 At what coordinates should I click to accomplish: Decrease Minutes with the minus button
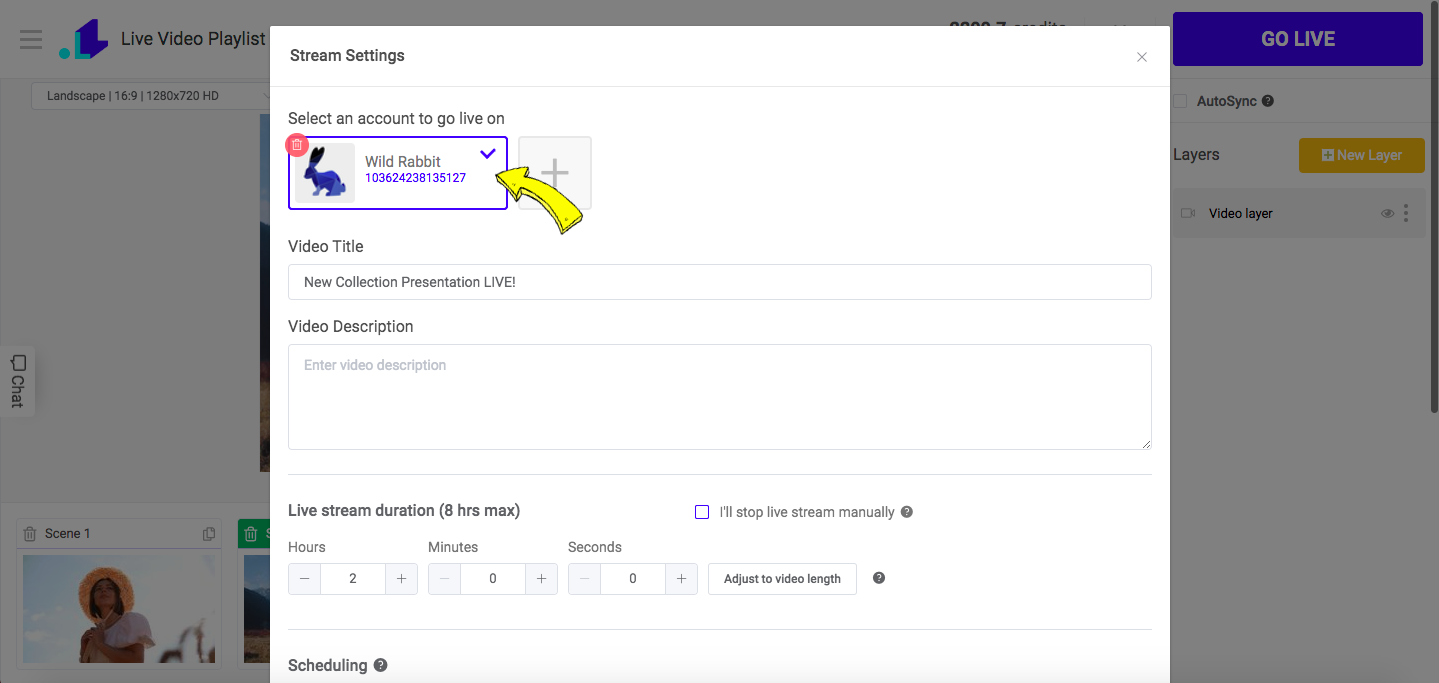444,578
